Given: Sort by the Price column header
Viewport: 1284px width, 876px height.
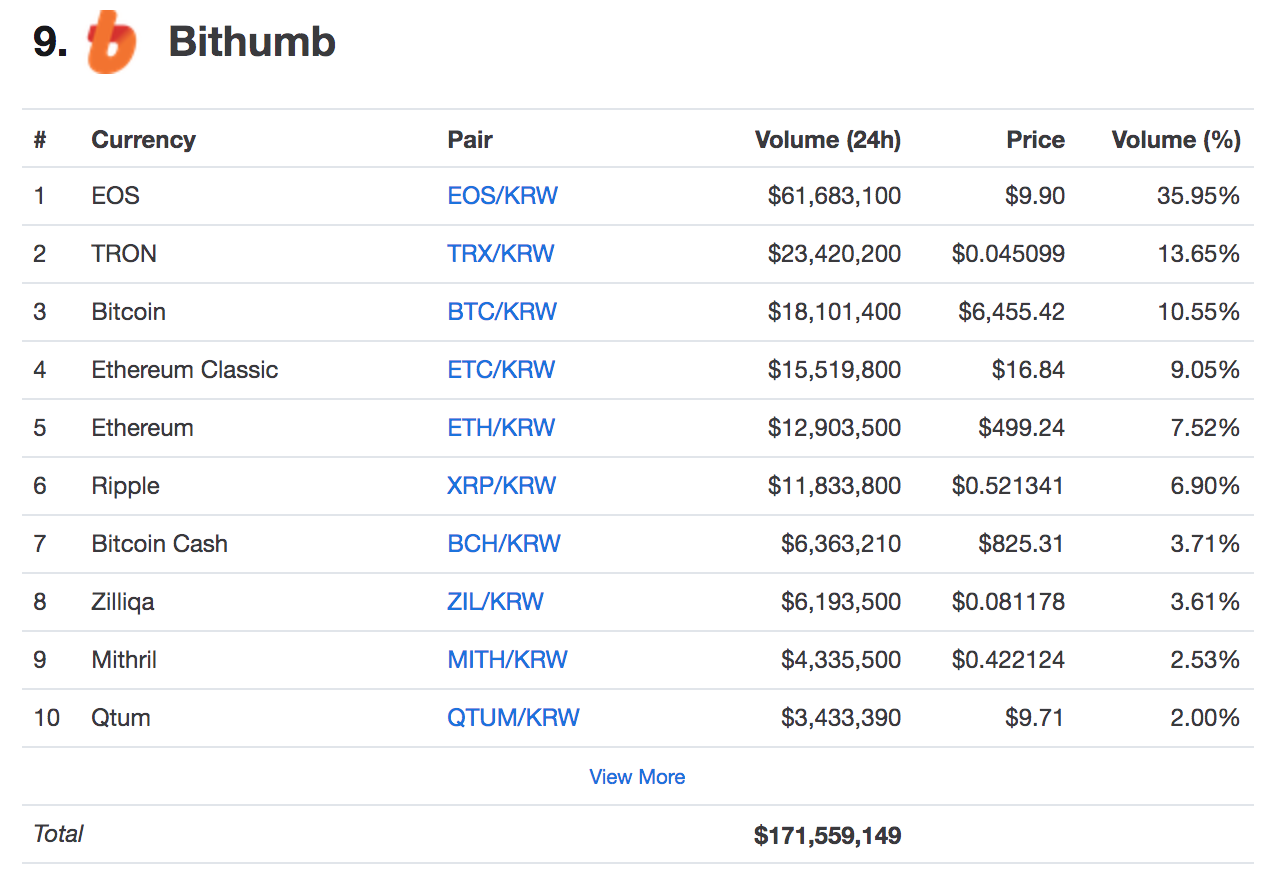Looking at the screenshot, I should pos(1035,140).
